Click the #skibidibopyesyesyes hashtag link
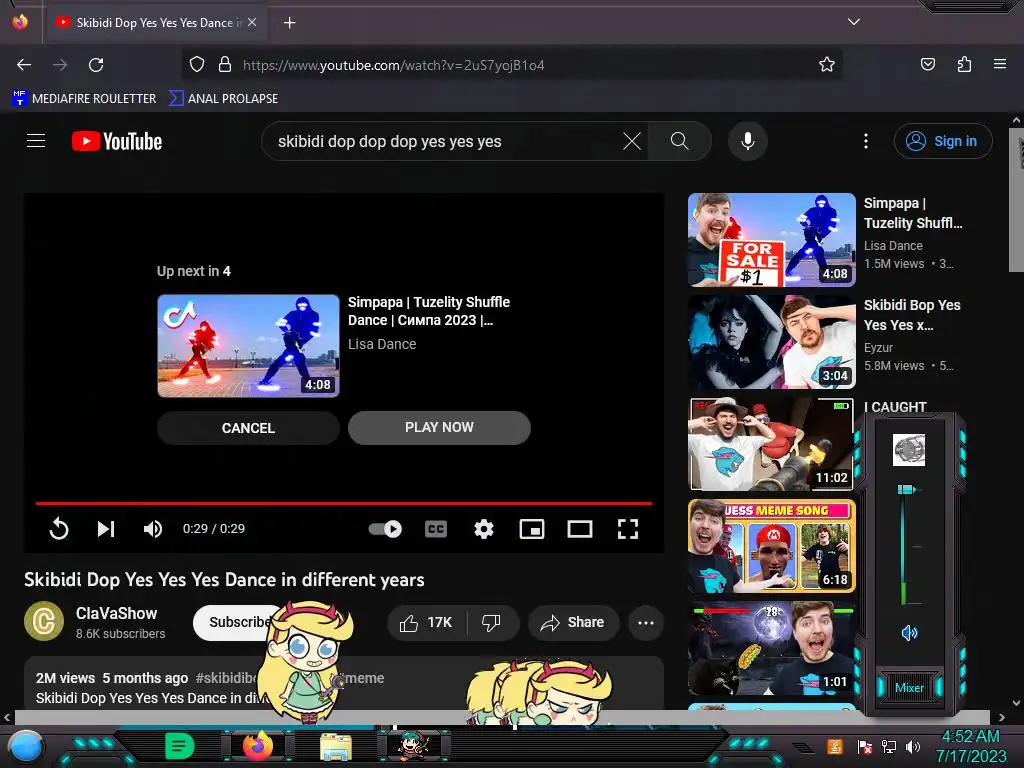This screenshot has height=768, width=1024. point(227,678)
